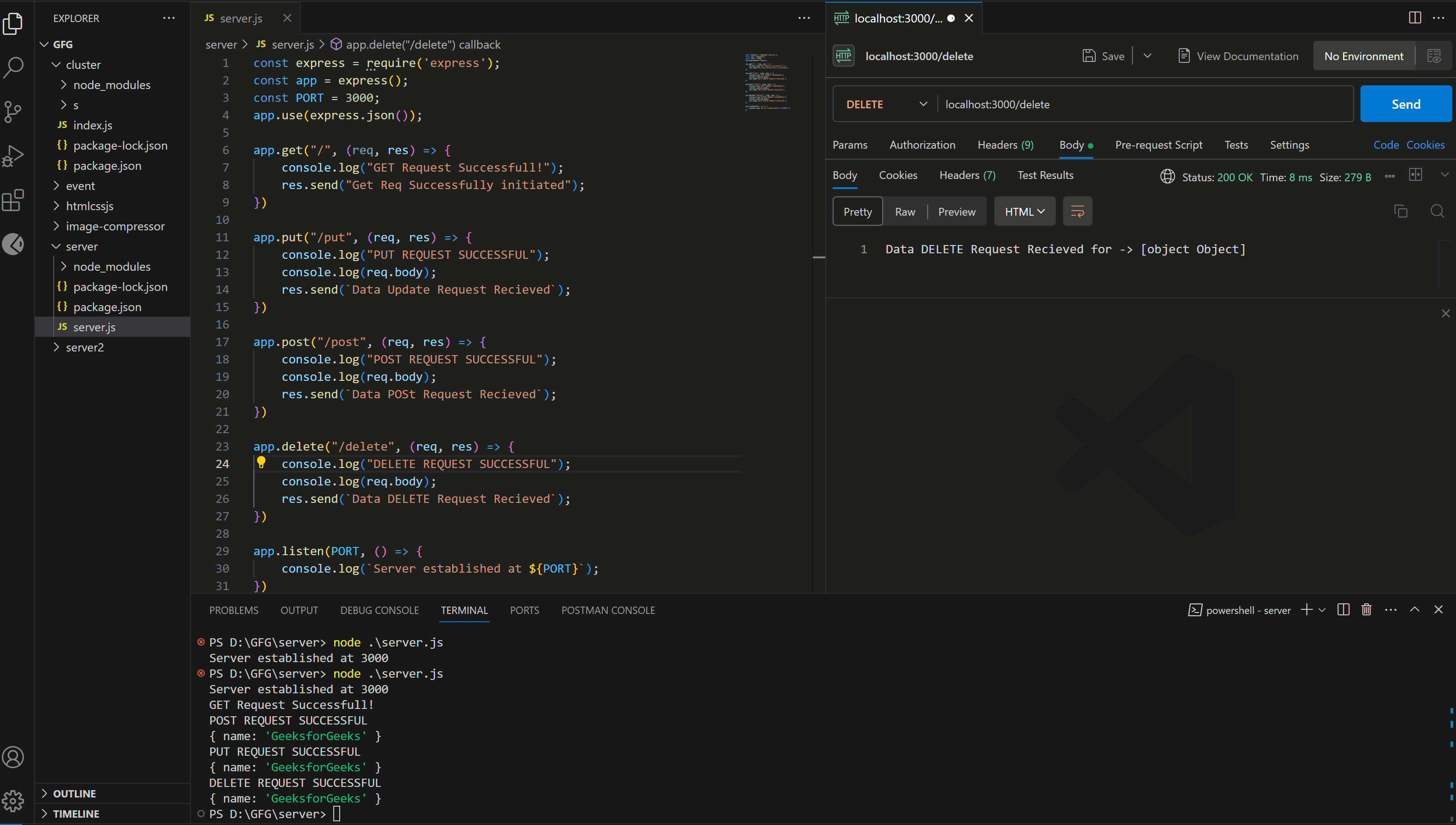Image resolution: width=1456 pixels, height=825 pixels.
Task: Send the DELETE request
Action: pyautogui.click(x=1406, y=104)
